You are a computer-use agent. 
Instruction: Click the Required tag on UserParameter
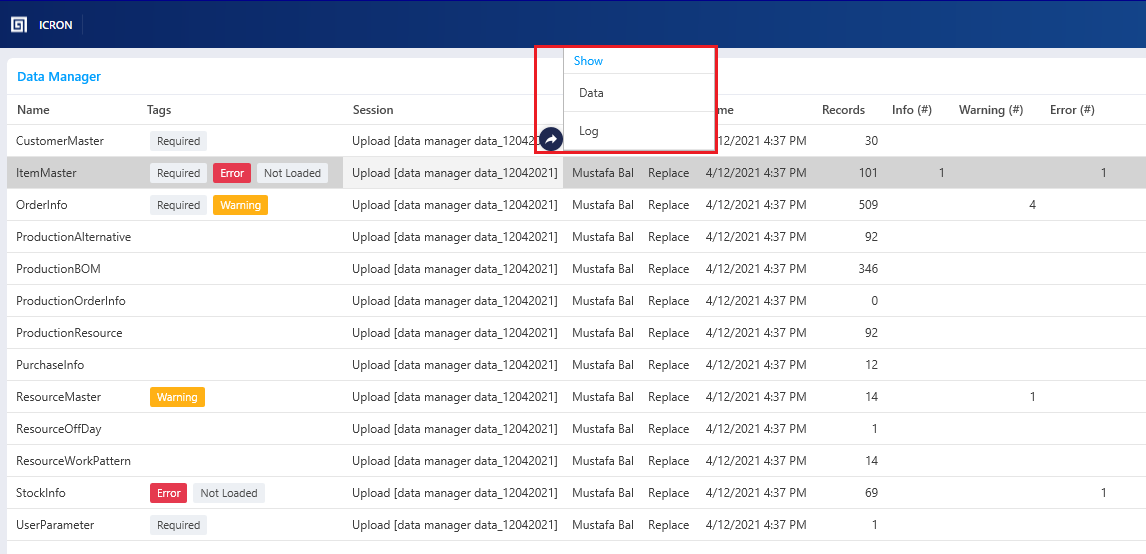click(x=178, y=525)
